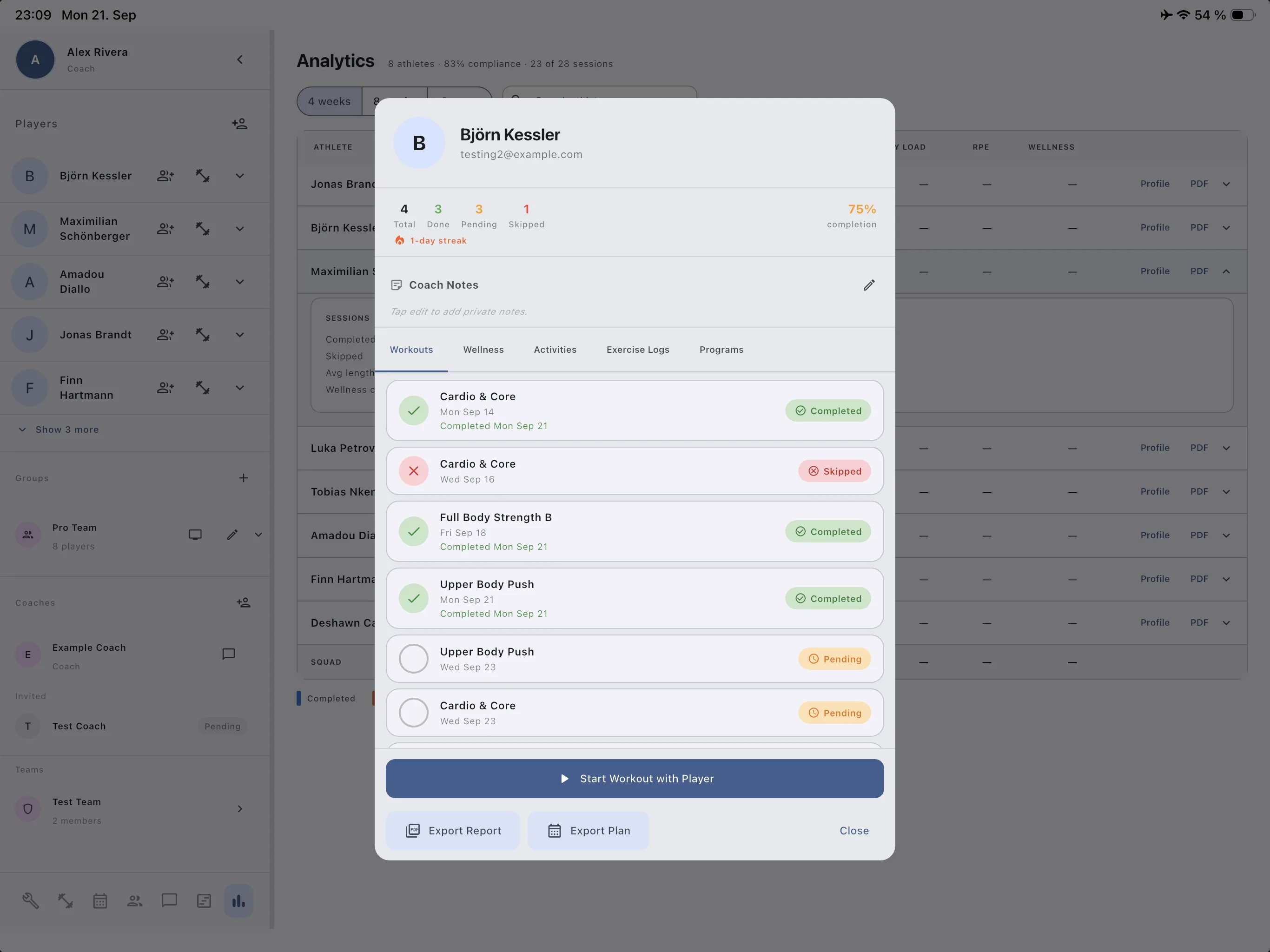
Task: Open the people icon in bottom bar
Action: click(x=134, y=900)
